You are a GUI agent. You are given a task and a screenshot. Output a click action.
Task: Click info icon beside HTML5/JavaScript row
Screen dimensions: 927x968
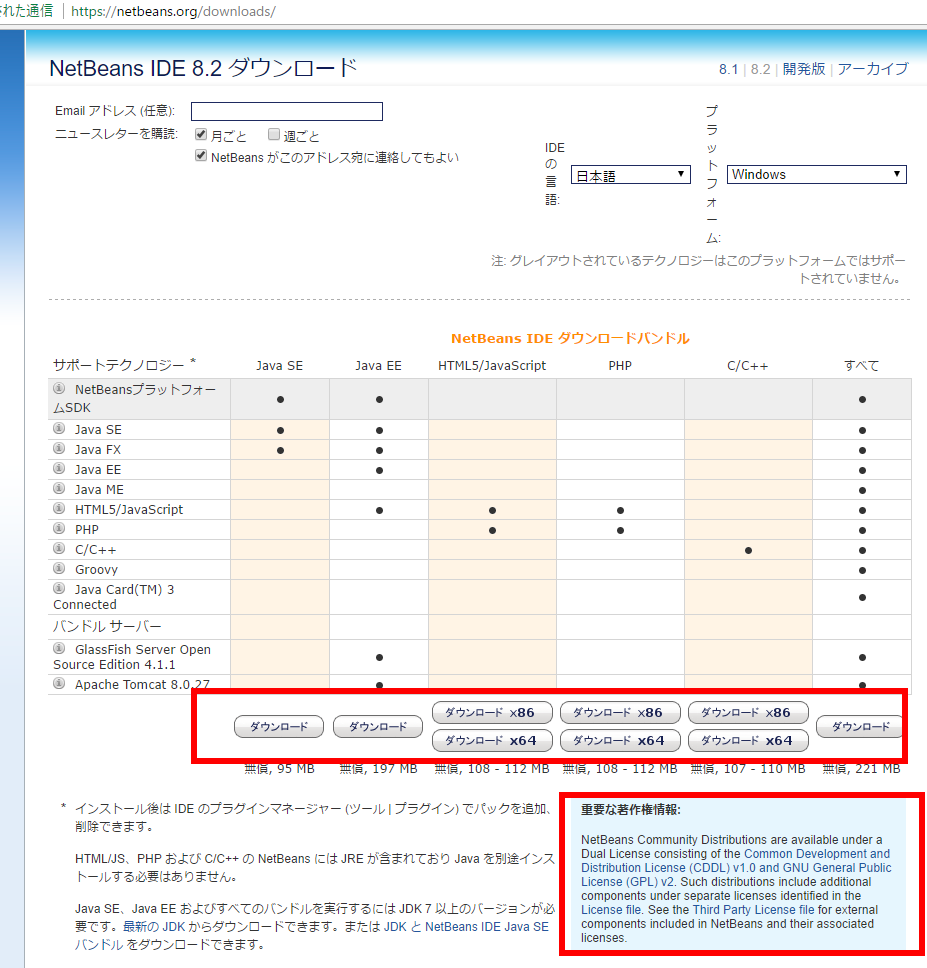(59, 508)
